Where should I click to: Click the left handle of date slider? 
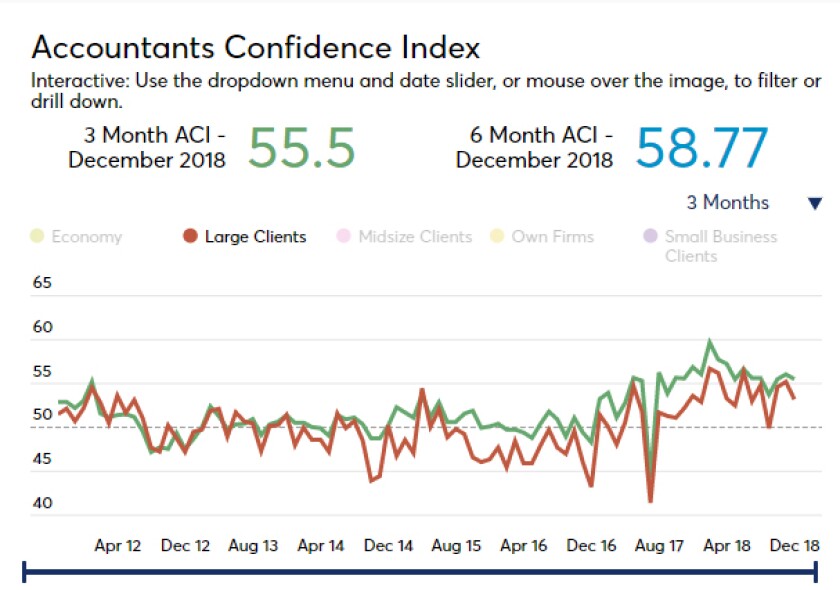(24, 572)
